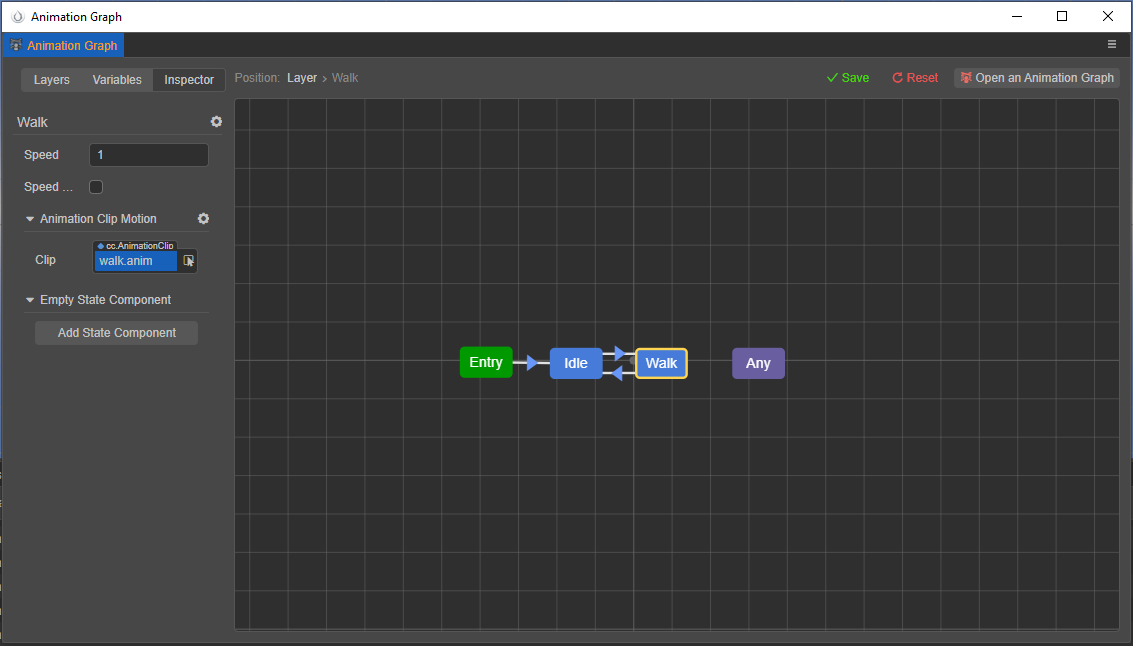Click Layer in the position breadcrumb
1133x646 pixels.
click(302, 78)
